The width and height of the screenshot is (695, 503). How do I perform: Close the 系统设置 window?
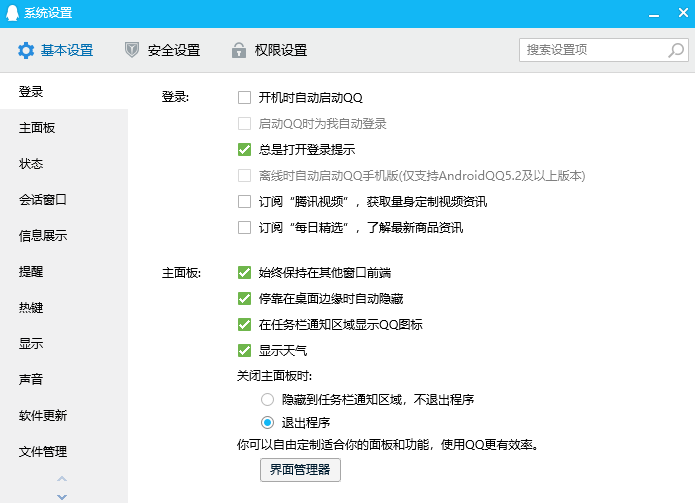pos(683,13)
